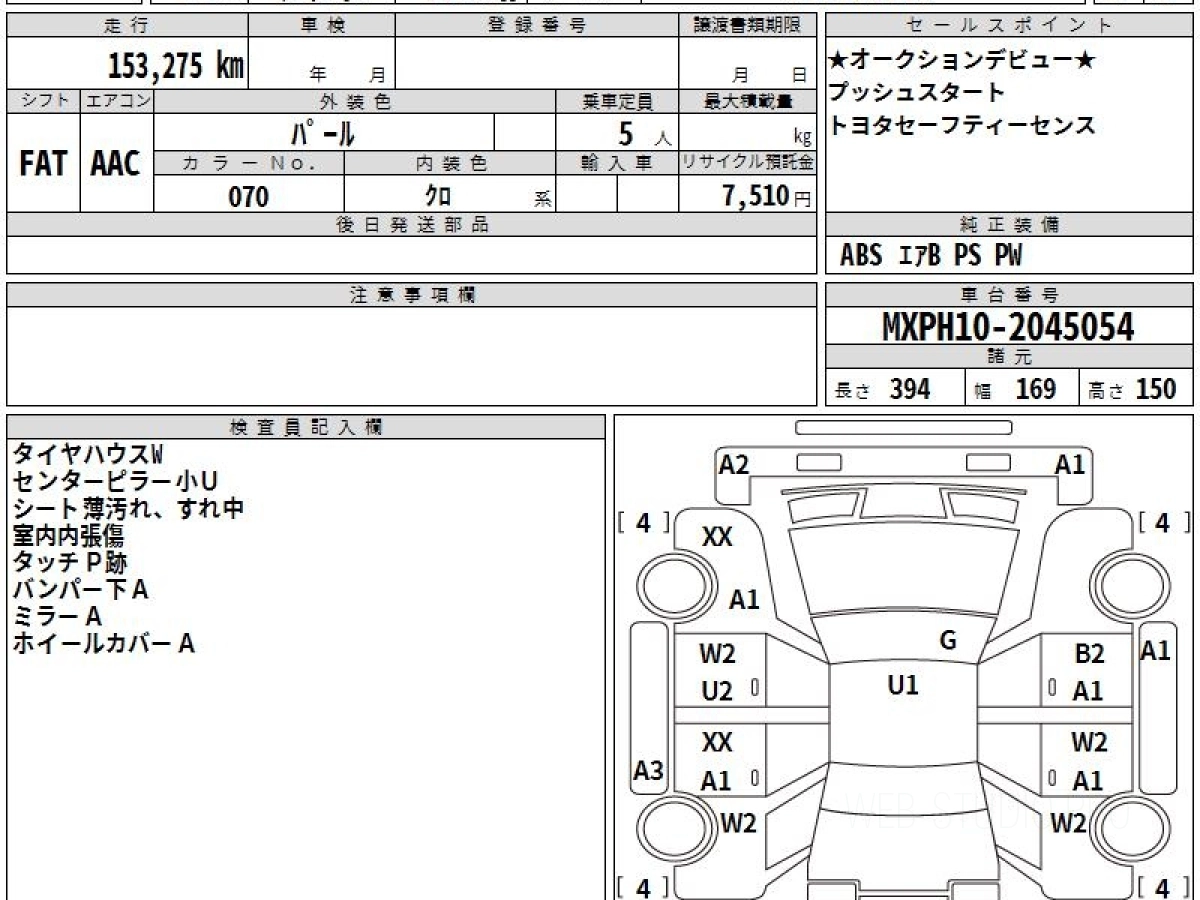Select the 輸入車 header

click(x=617, y=163)
